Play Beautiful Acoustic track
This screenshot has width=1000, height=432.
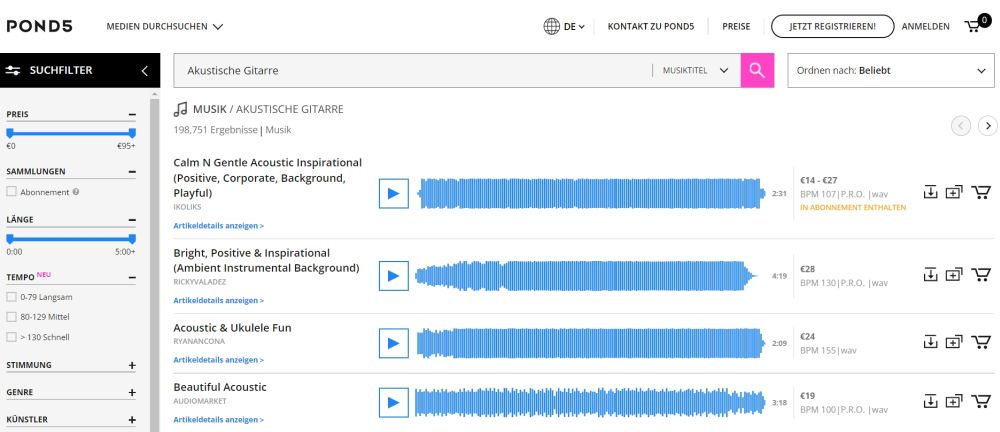tap(393, 403)
